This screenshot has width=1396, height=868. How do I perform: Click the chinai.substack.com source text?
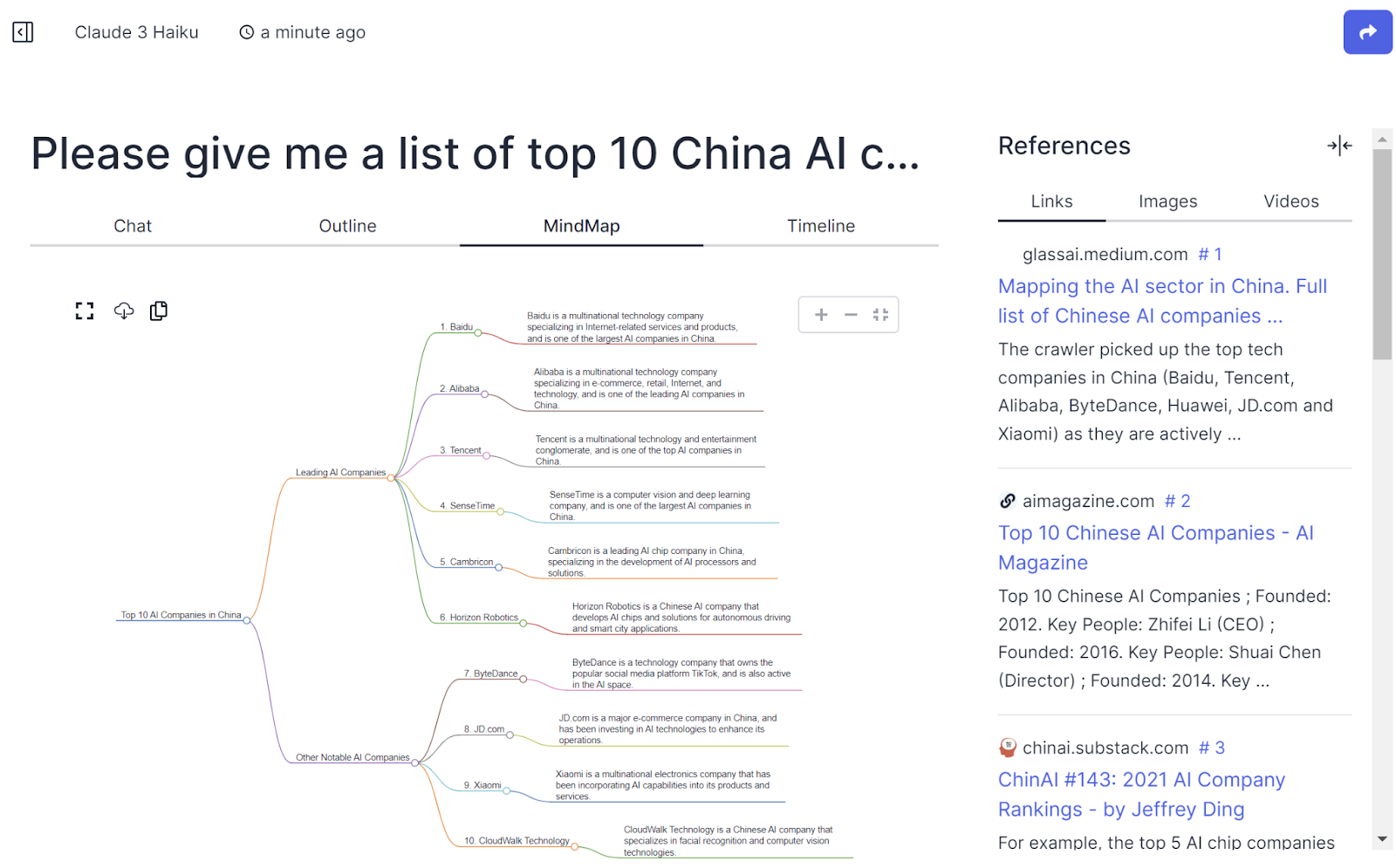(1105, 748)
